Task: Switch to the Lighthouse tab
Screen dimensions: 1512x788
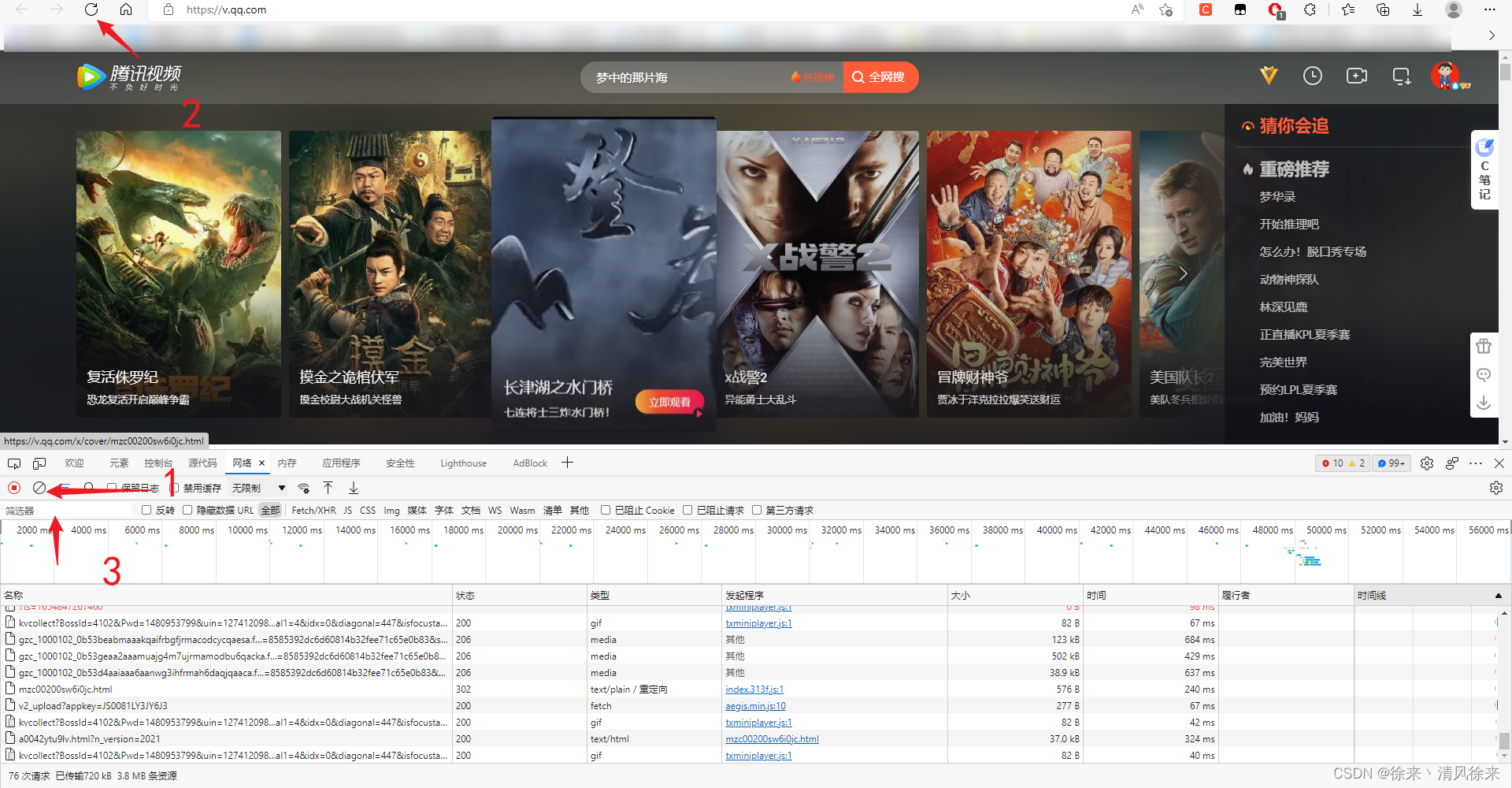Action: 463,463
